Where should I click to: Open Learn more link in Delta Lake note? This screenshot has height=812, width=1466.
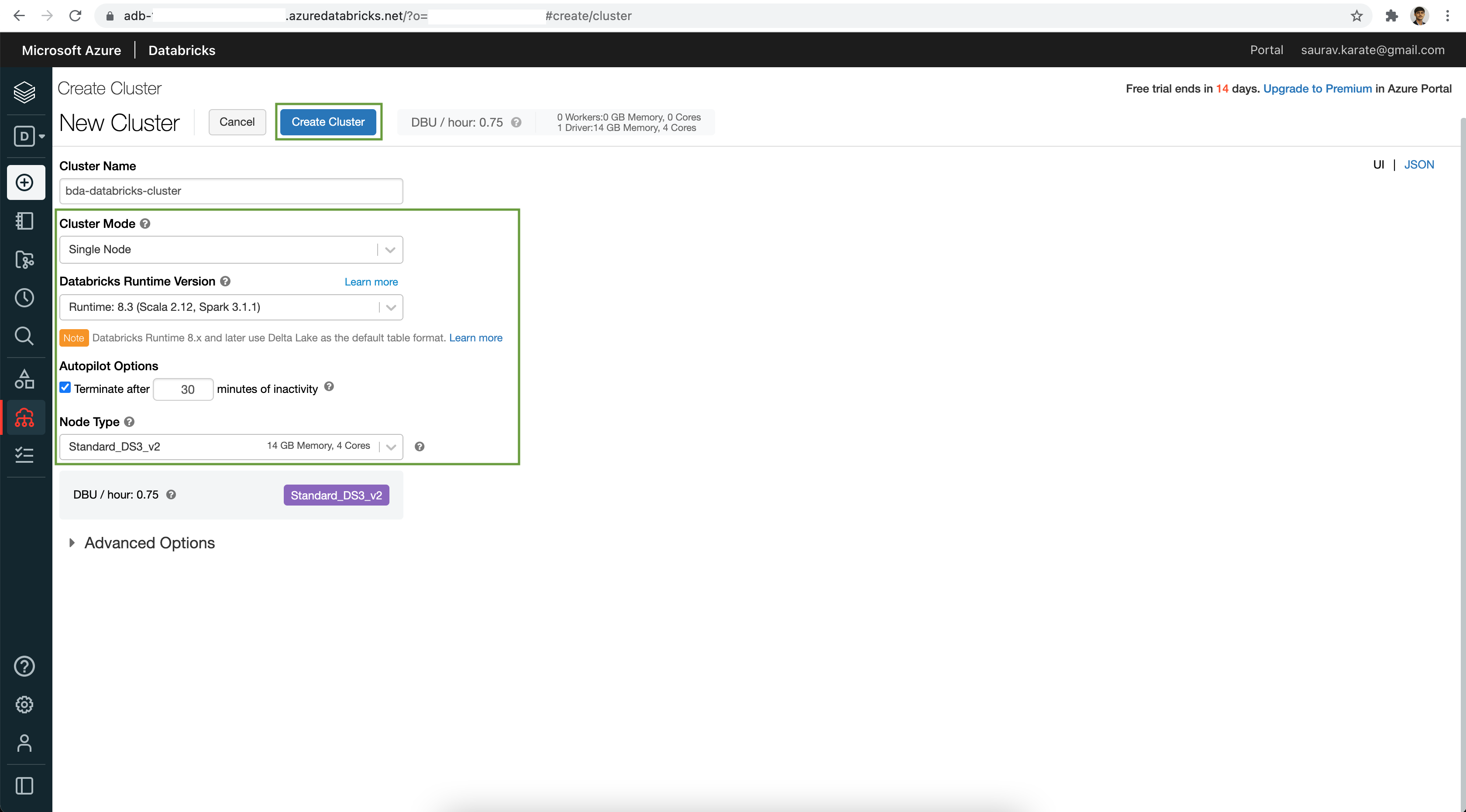pos(476,338)
